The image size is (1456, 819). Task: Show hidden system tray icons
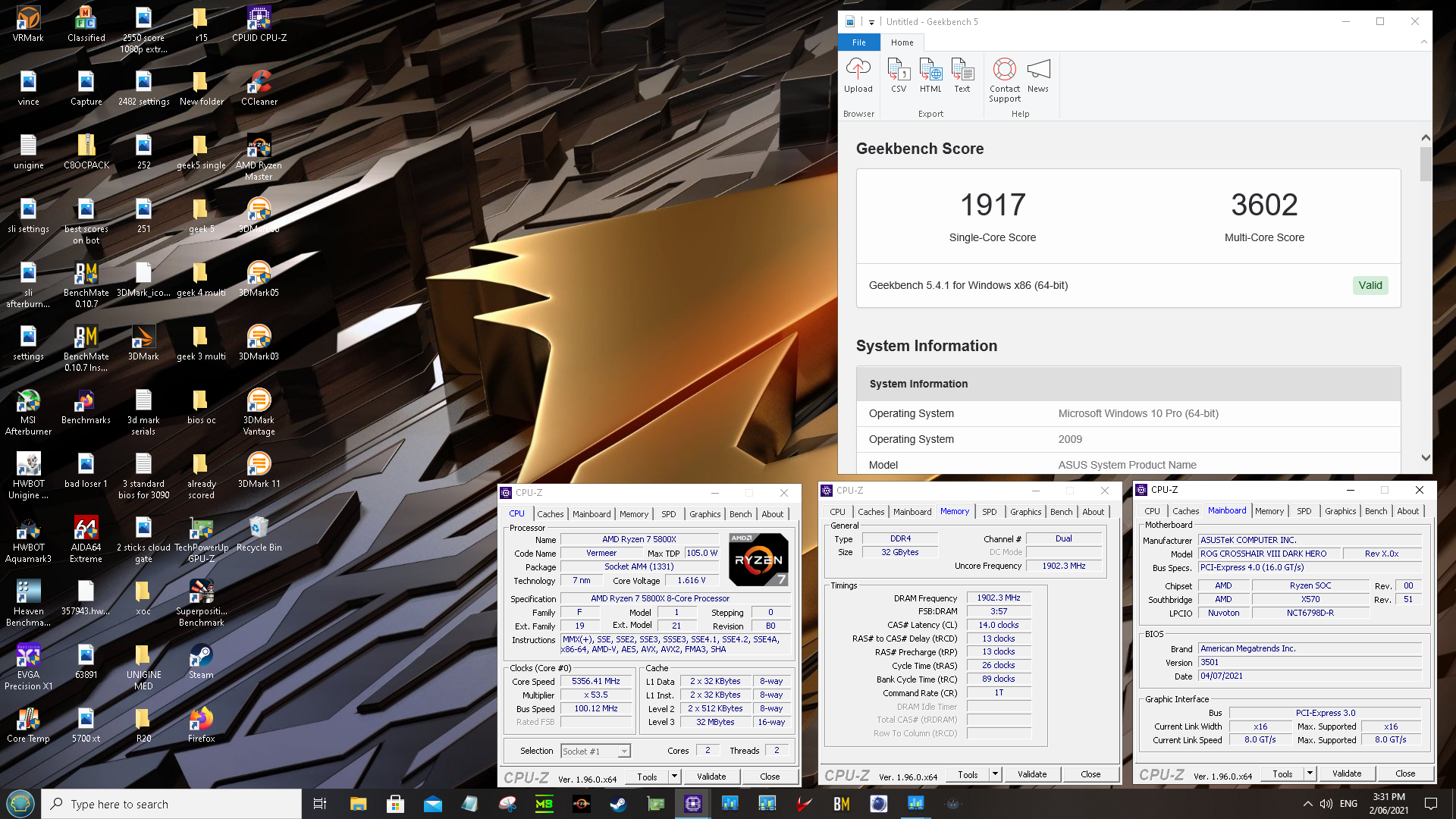coord(1307,804)
